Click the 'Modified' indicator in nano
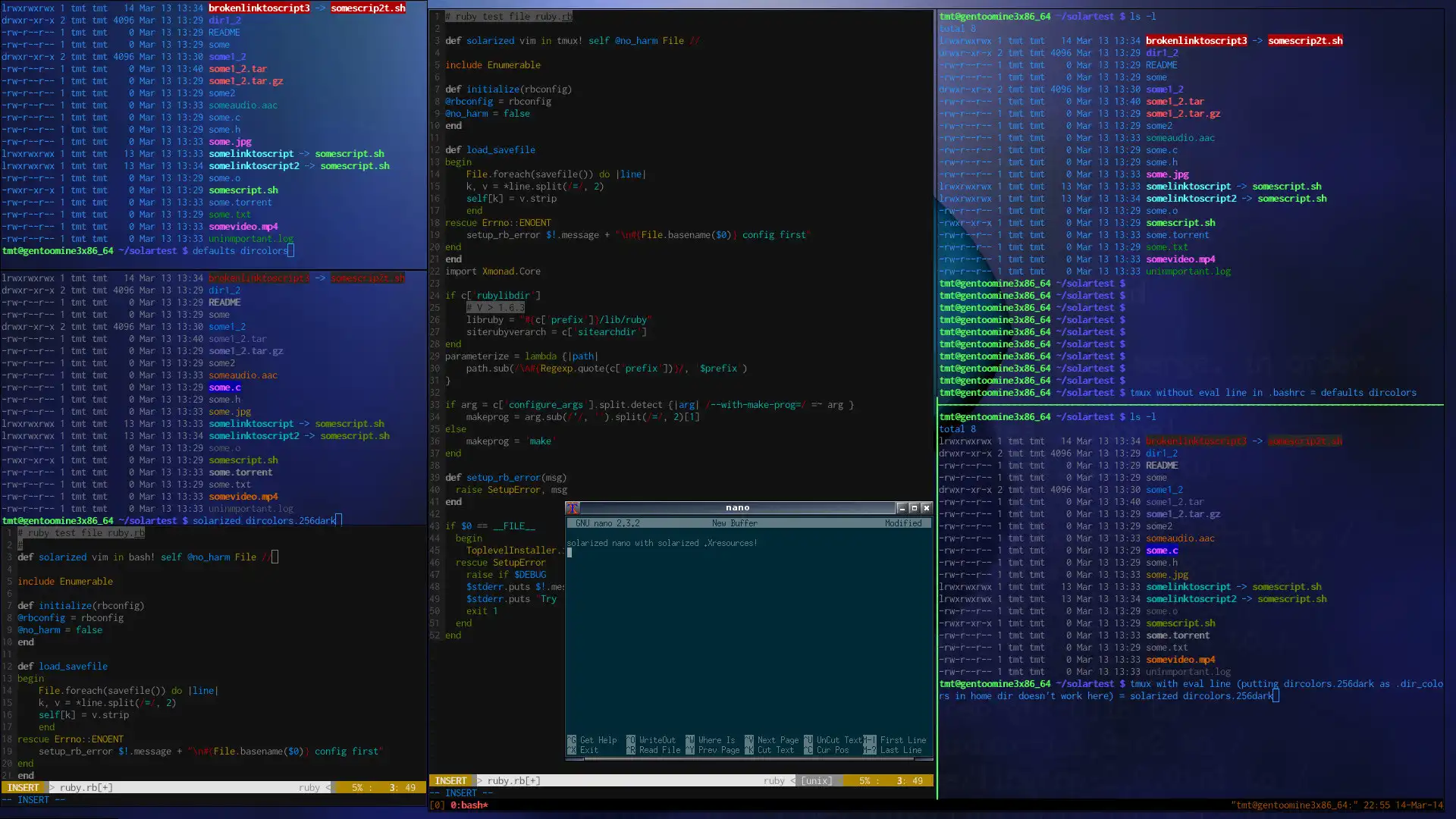1456x819 pixels. pyautogui.click(x=903, y=523)
